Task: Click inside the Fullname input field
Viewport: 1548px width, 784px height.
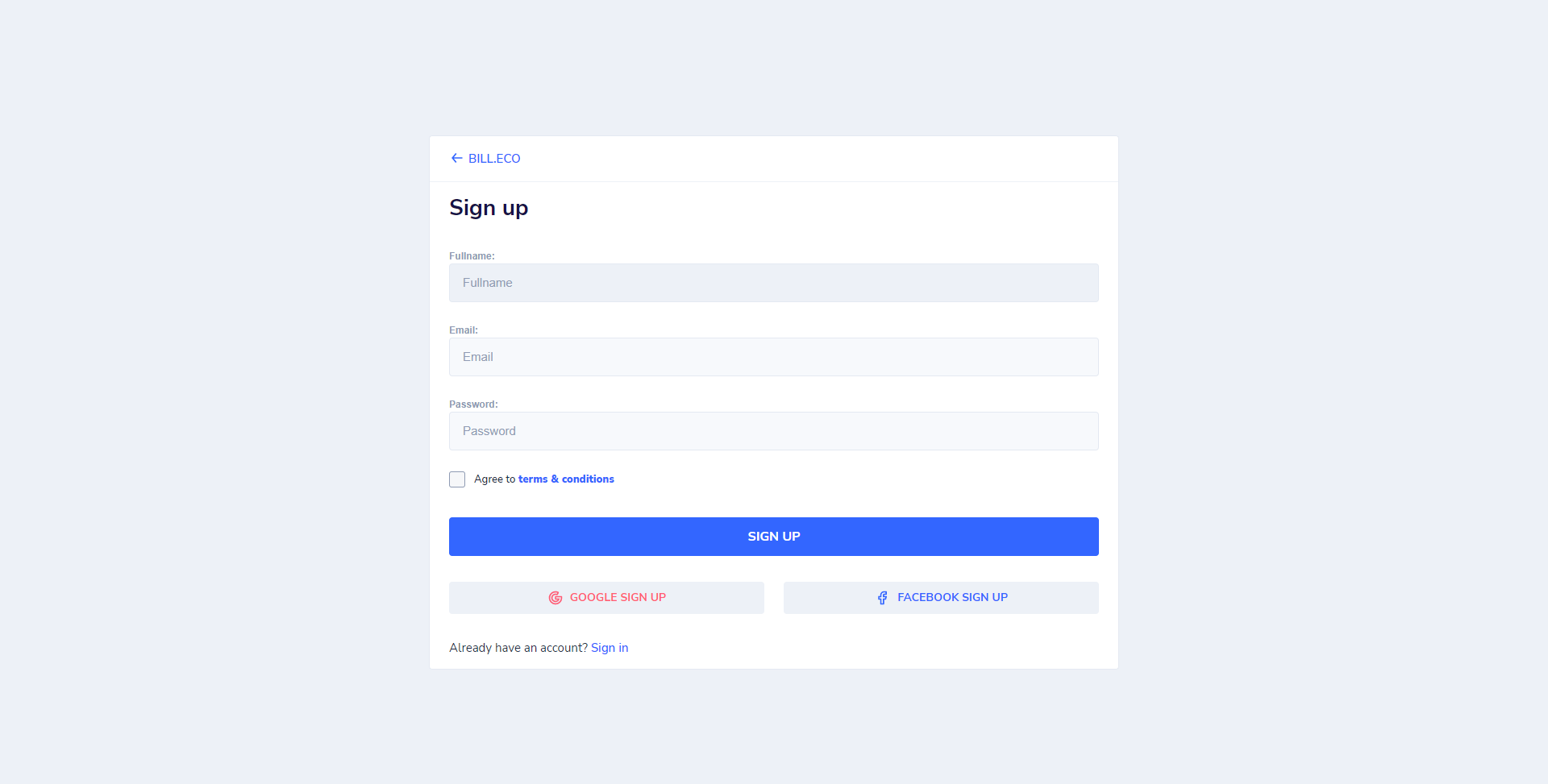Action: (x=773, y=283)
